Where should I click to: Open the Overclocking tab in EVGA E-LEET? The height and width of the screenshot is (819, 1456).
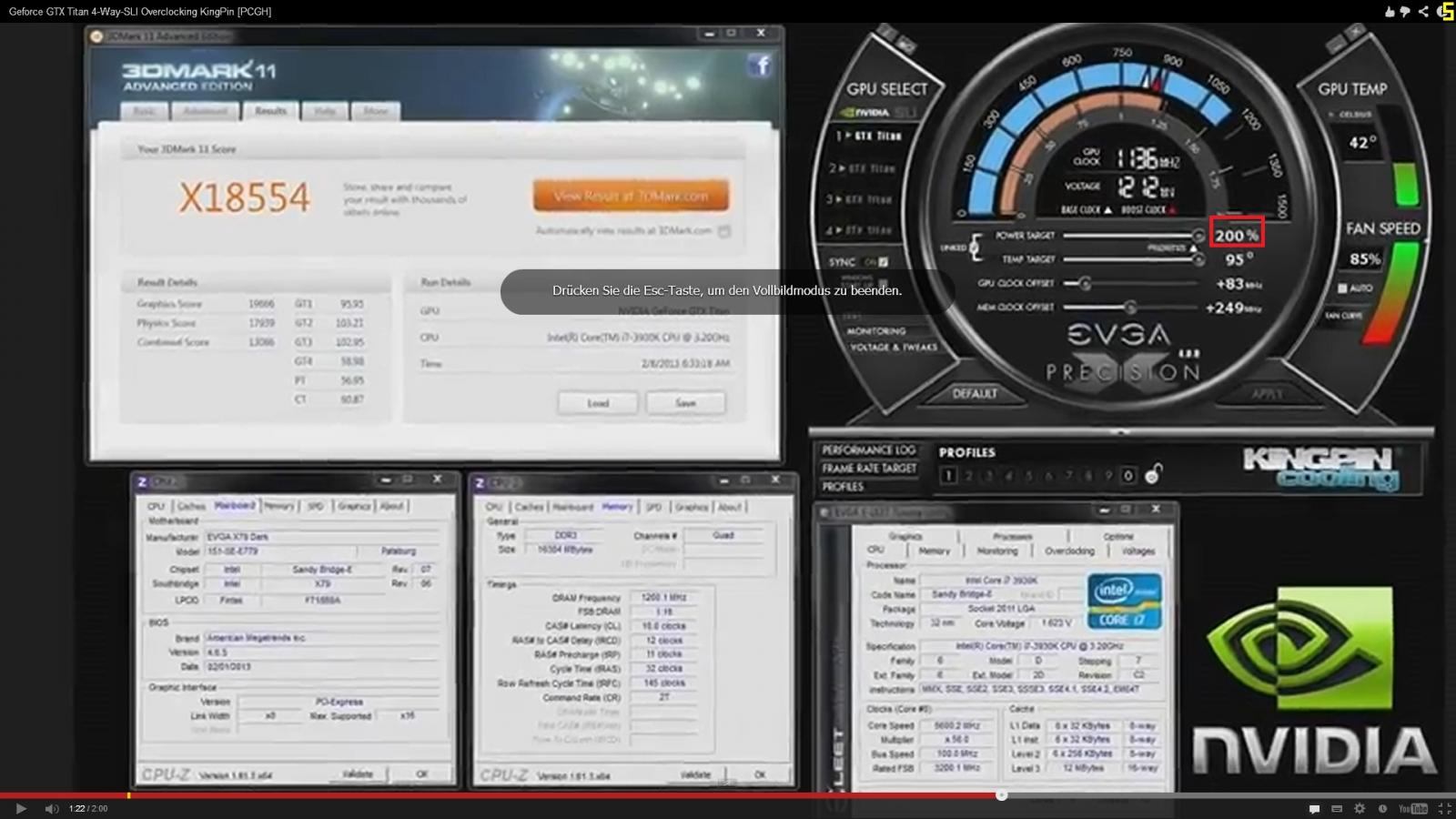click(1070, 551)
